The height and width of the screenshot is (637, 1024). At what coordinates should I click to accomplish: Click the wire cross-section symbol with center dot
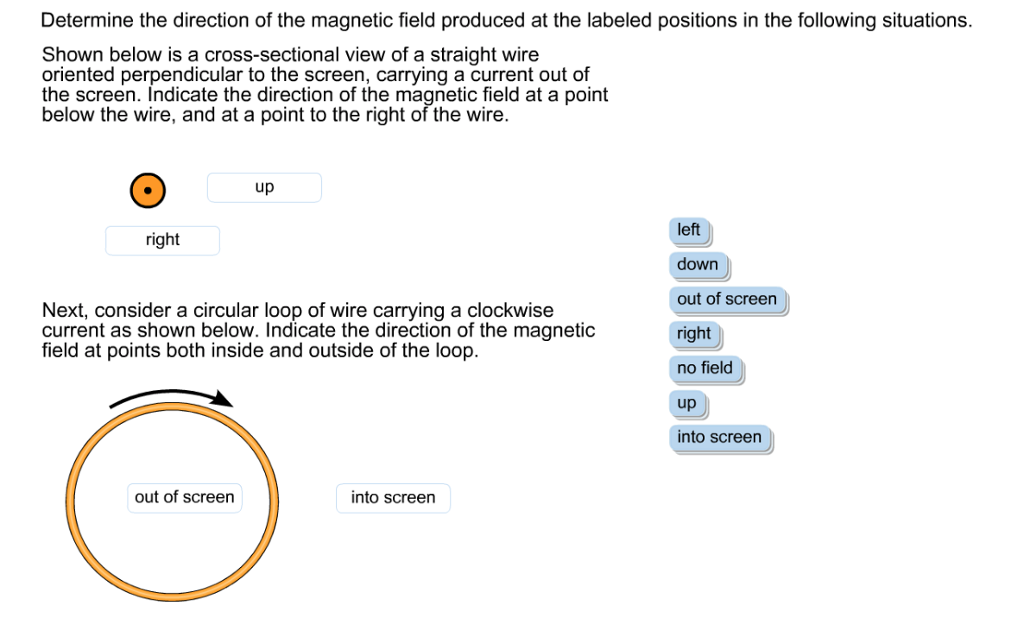coord(147,189)
